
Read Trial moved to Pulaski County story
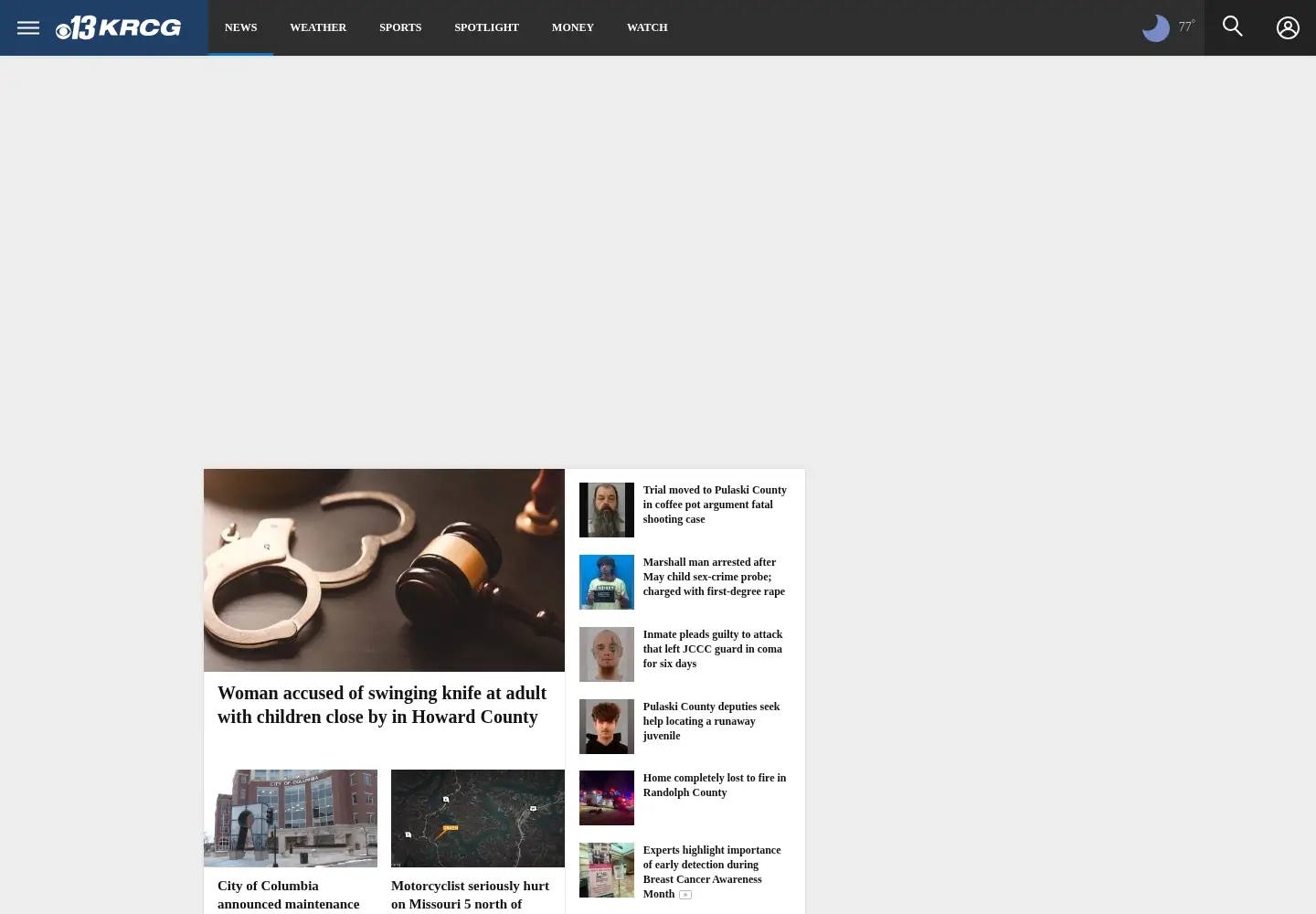tap(715, 505)
